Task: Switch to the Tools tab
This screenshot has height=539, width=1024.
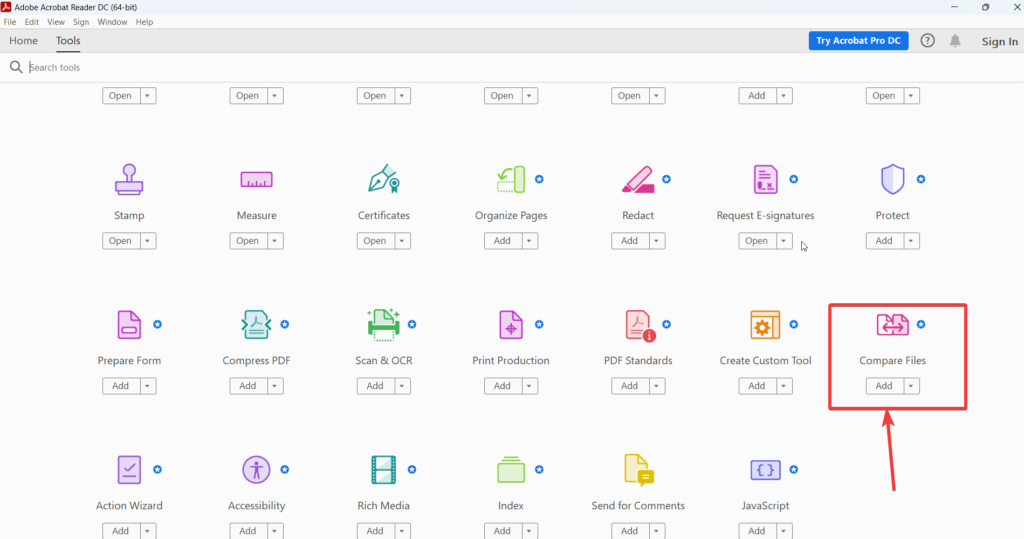Action: click(x=68, y=41)
